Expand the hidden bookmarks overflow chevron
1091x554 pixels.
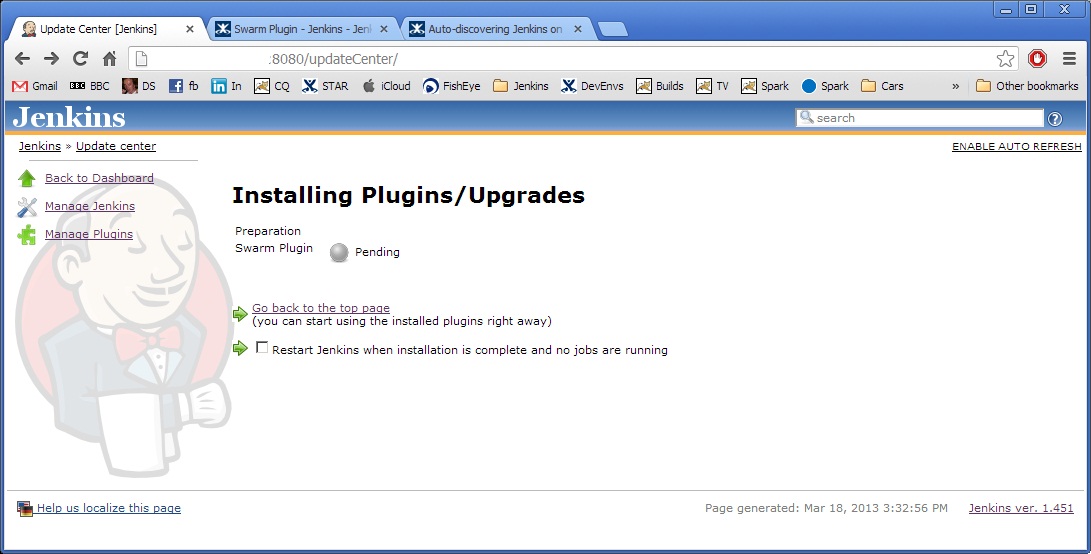tap(955, 86)
